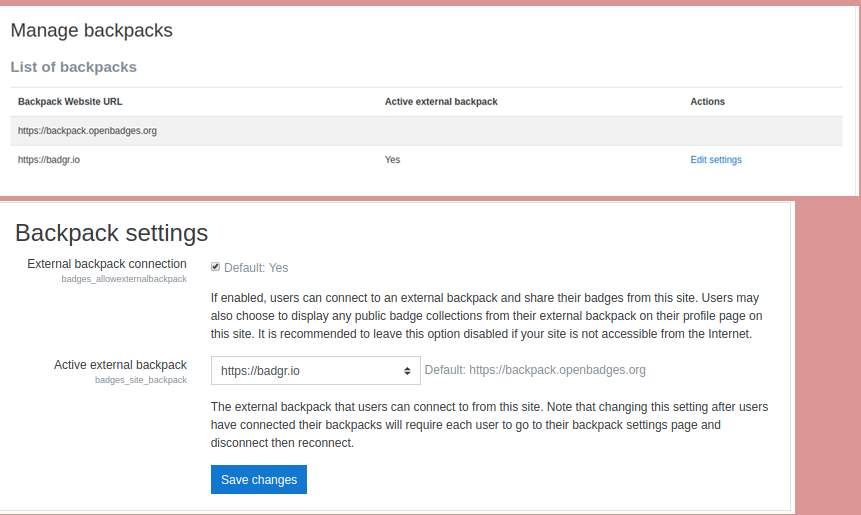Viewport: 861px width, 515px height.
Task: Click the Default: Yes label beside the checkbox
Action: 256,268
